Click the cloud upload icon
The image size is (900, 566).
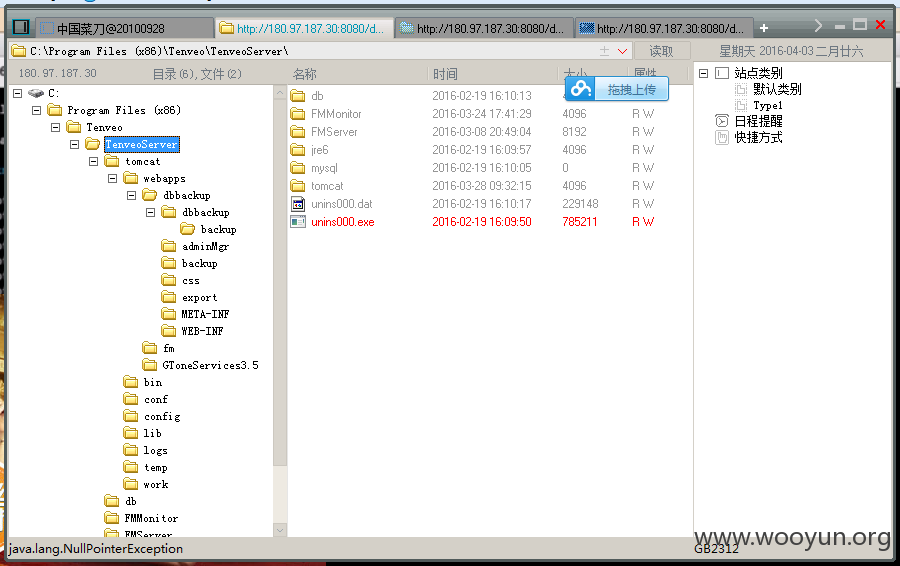[x=580, y=89]
